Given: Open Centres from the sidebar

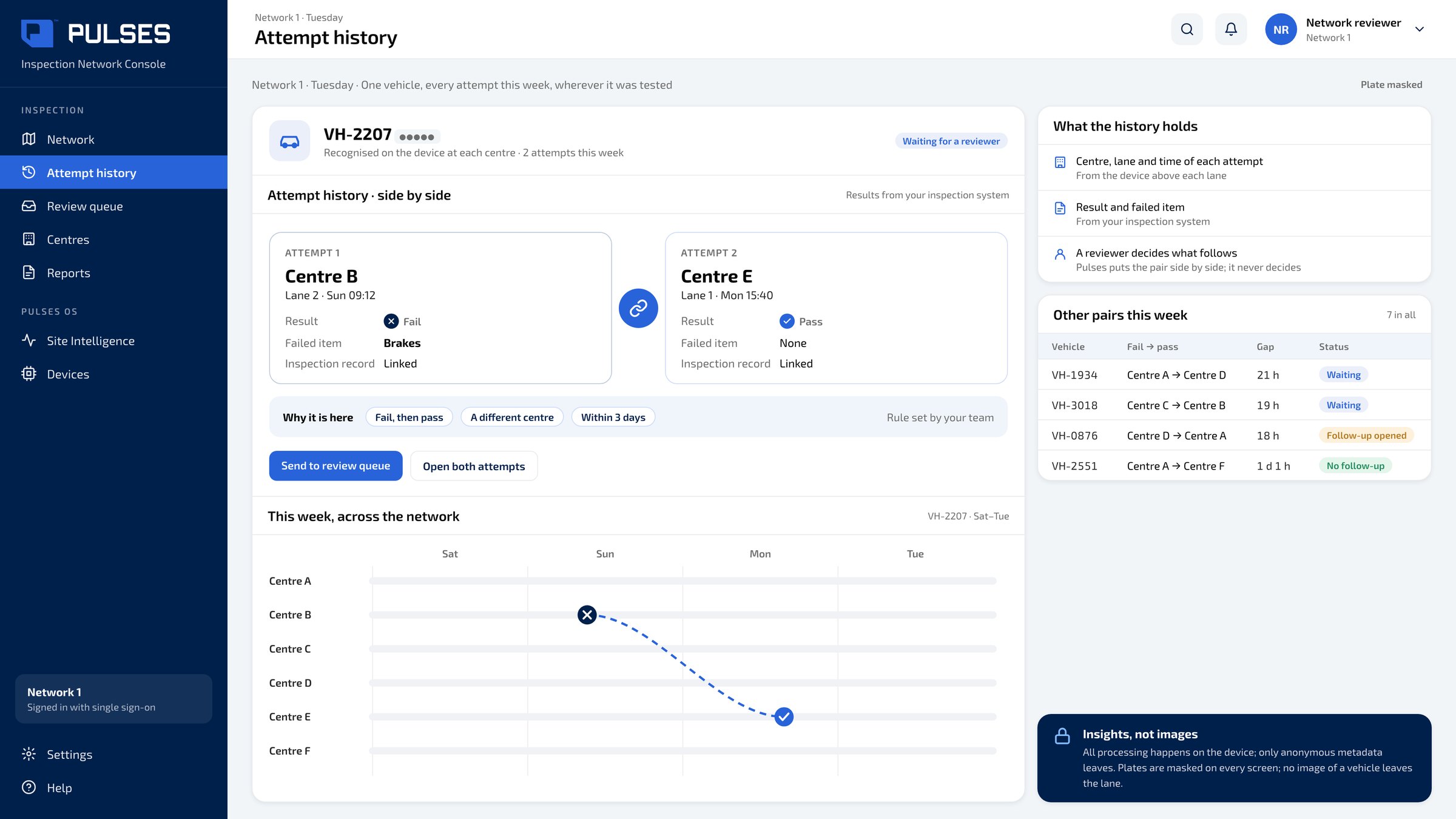Looking at the screenshot, I should [113, 239].
